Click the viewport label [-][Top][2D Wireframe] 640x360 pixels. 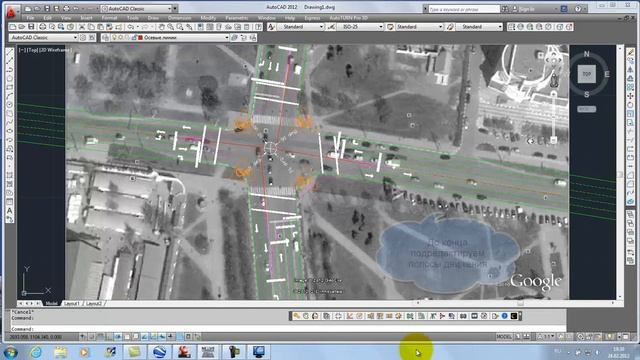(45, 50)
